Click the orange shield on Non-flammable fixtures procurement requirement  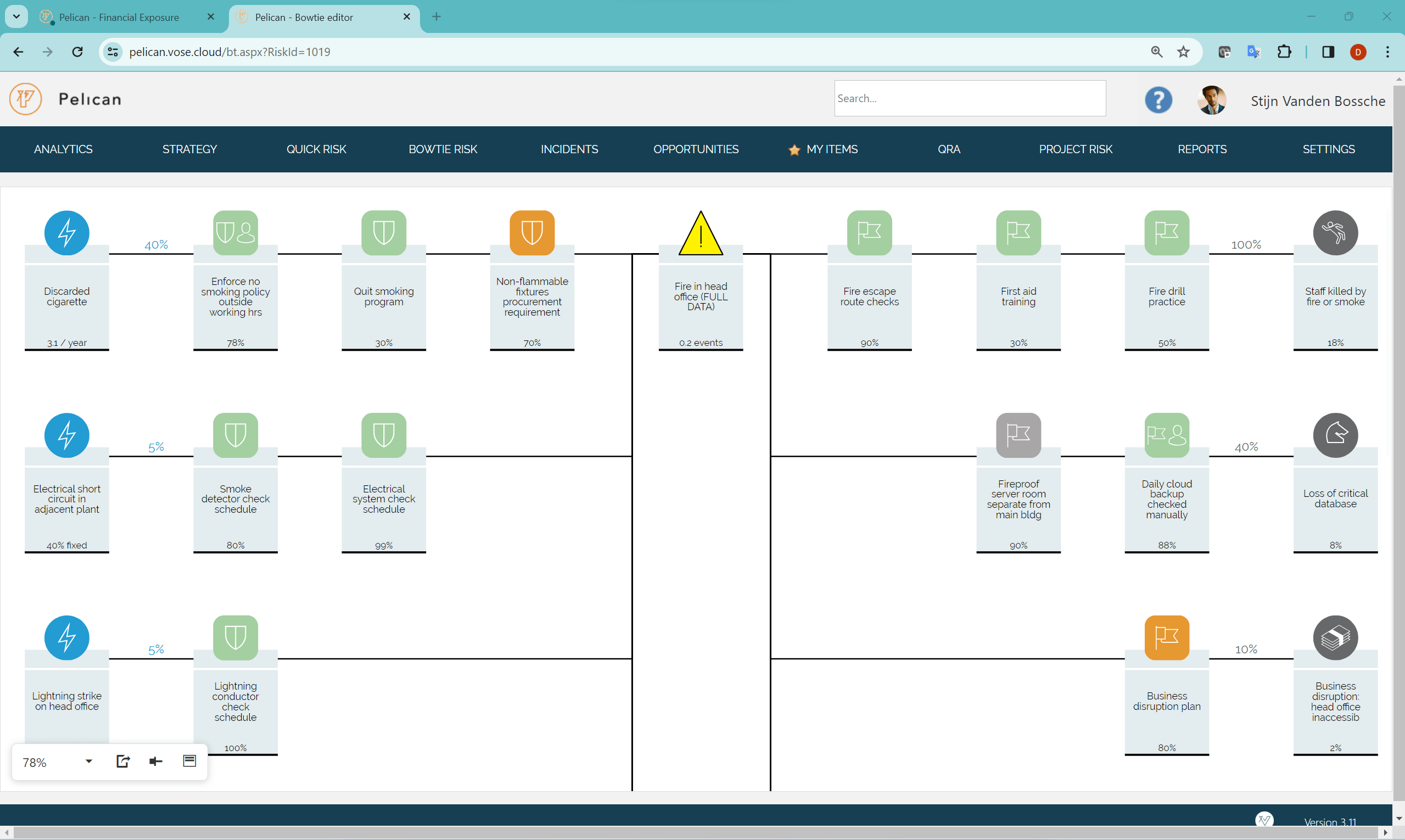pos(531,233)
